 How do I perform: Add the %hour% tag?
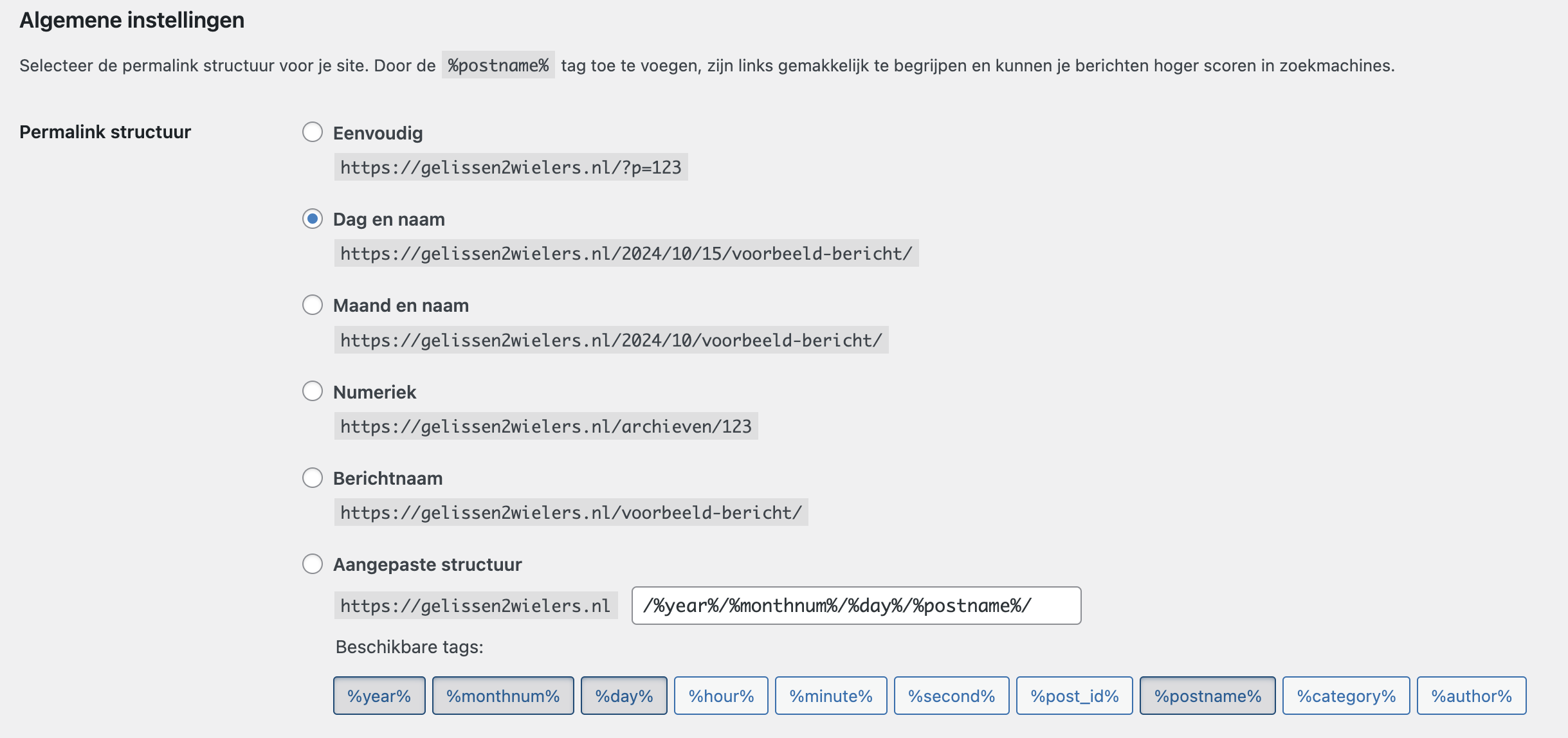point(721,696)
